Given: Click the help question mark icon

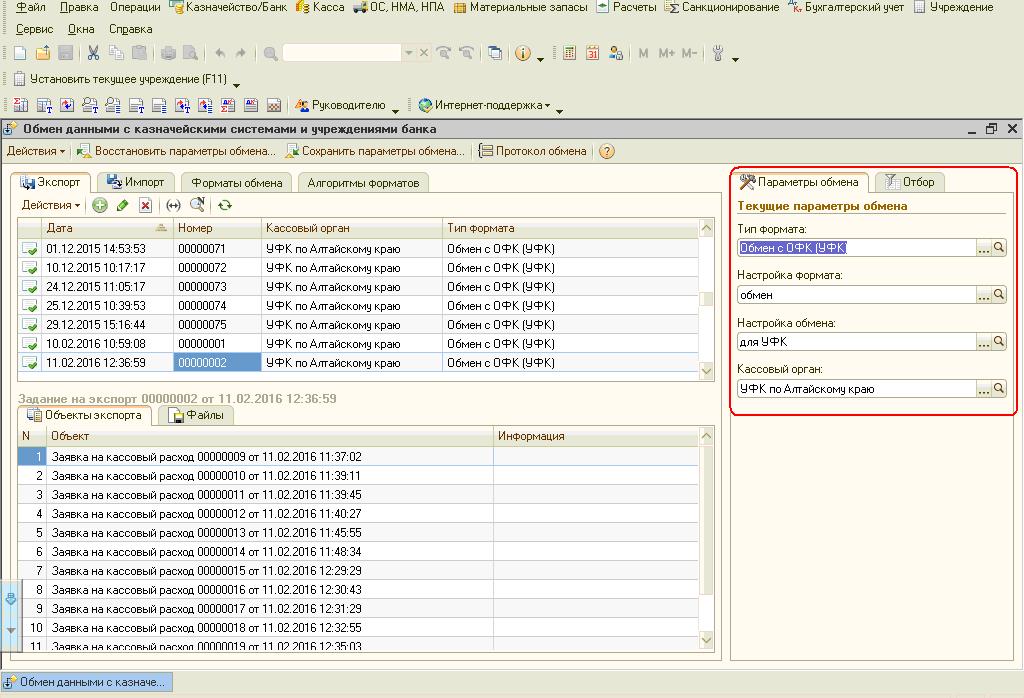Looking at the screenshot, I should [x=605, y=151].
